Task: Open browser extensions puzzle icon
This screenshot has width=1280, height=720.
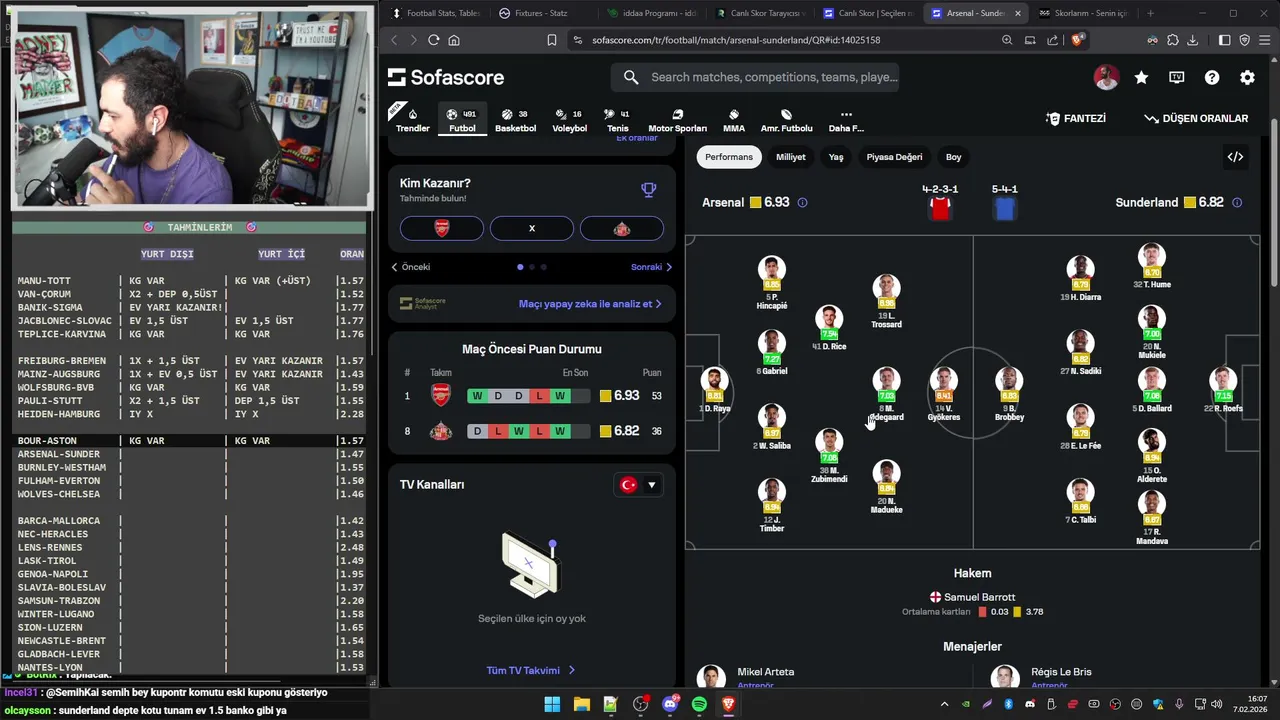Action: coord(1173,40)
